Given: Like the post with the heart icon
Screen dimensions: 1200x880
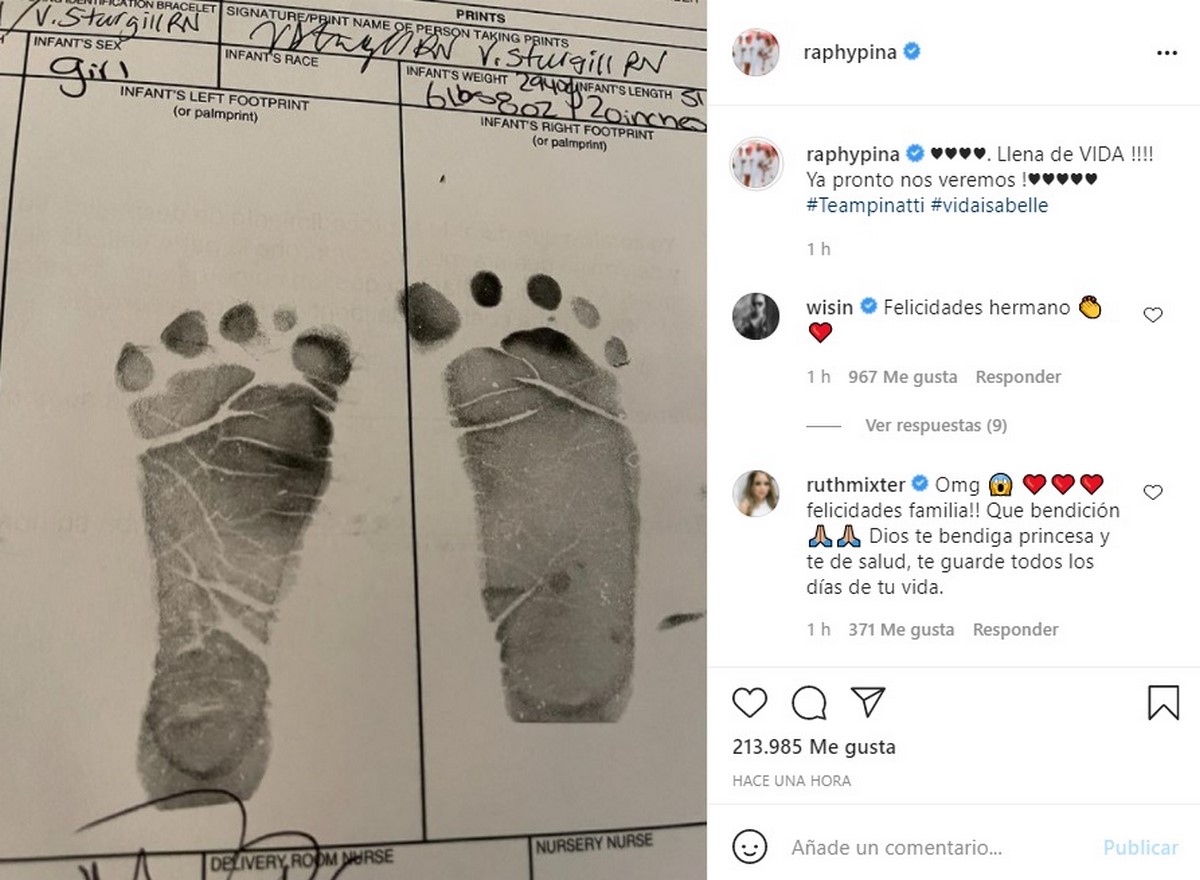Looking at the screenshot, I should 749,702.
